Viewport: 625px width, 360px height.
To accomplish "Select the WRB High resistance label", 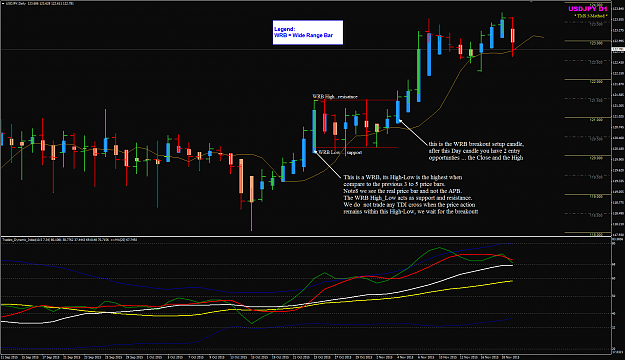I will (x=335, y=96).
